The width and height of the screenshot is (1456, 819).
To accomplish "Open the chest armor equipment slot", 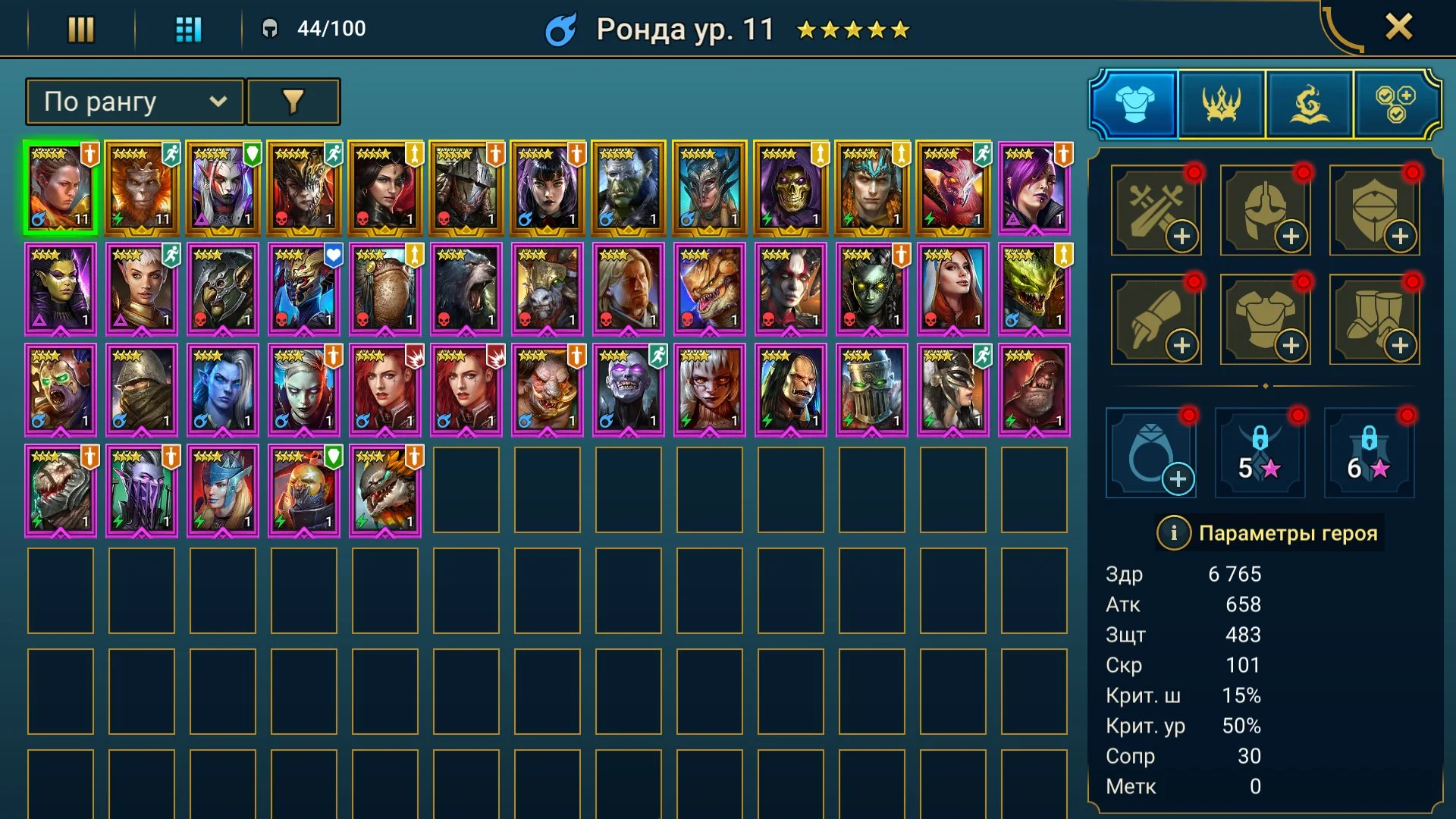I will [1265, 319].
